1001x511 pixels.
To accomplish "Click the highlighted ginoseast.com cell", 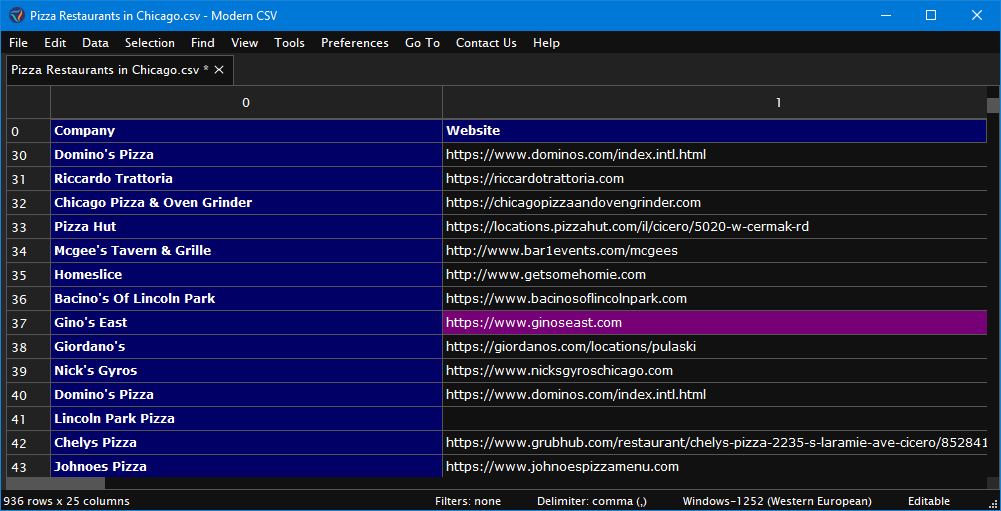I will coord(714,323).
